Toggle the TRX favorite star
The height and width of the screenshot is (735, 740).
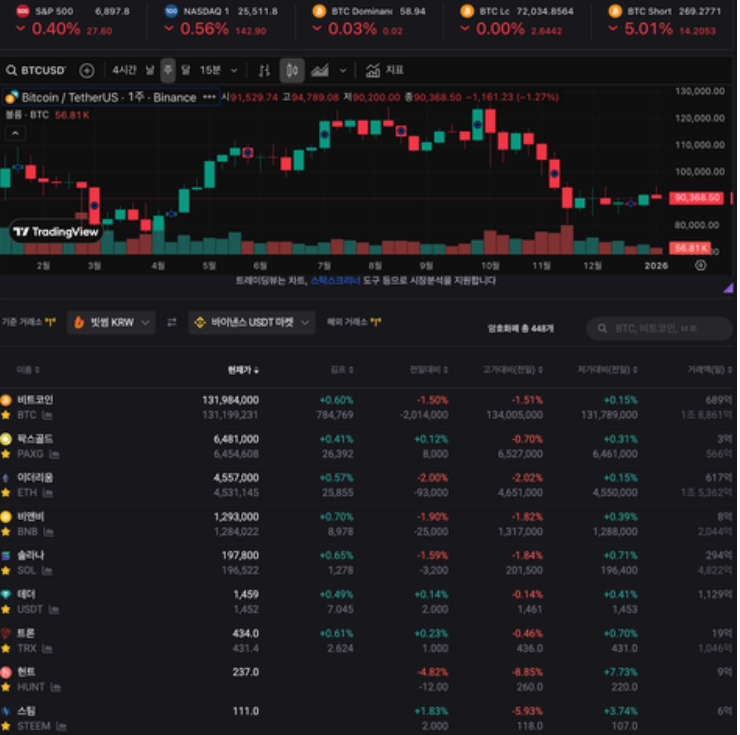click(6, 649)
